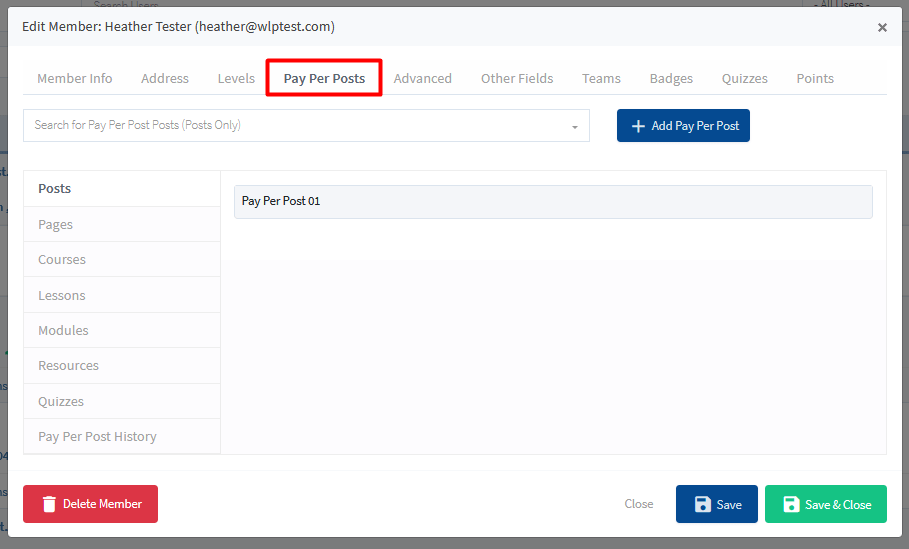
Task: Choose Lessons in the sidebar list
Action: pos(122,295)
